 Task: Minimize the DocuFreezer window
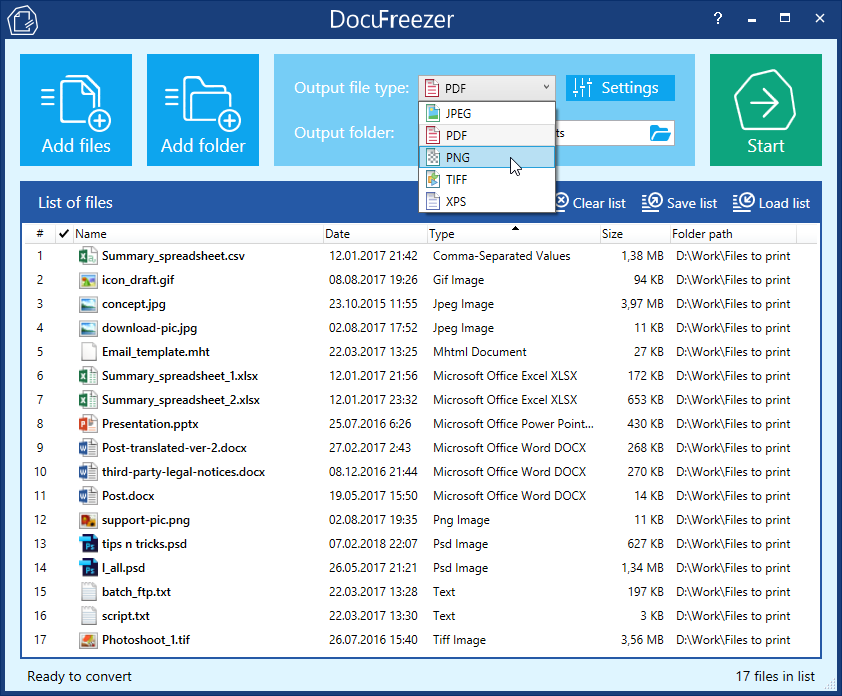(x=752, y=19)
